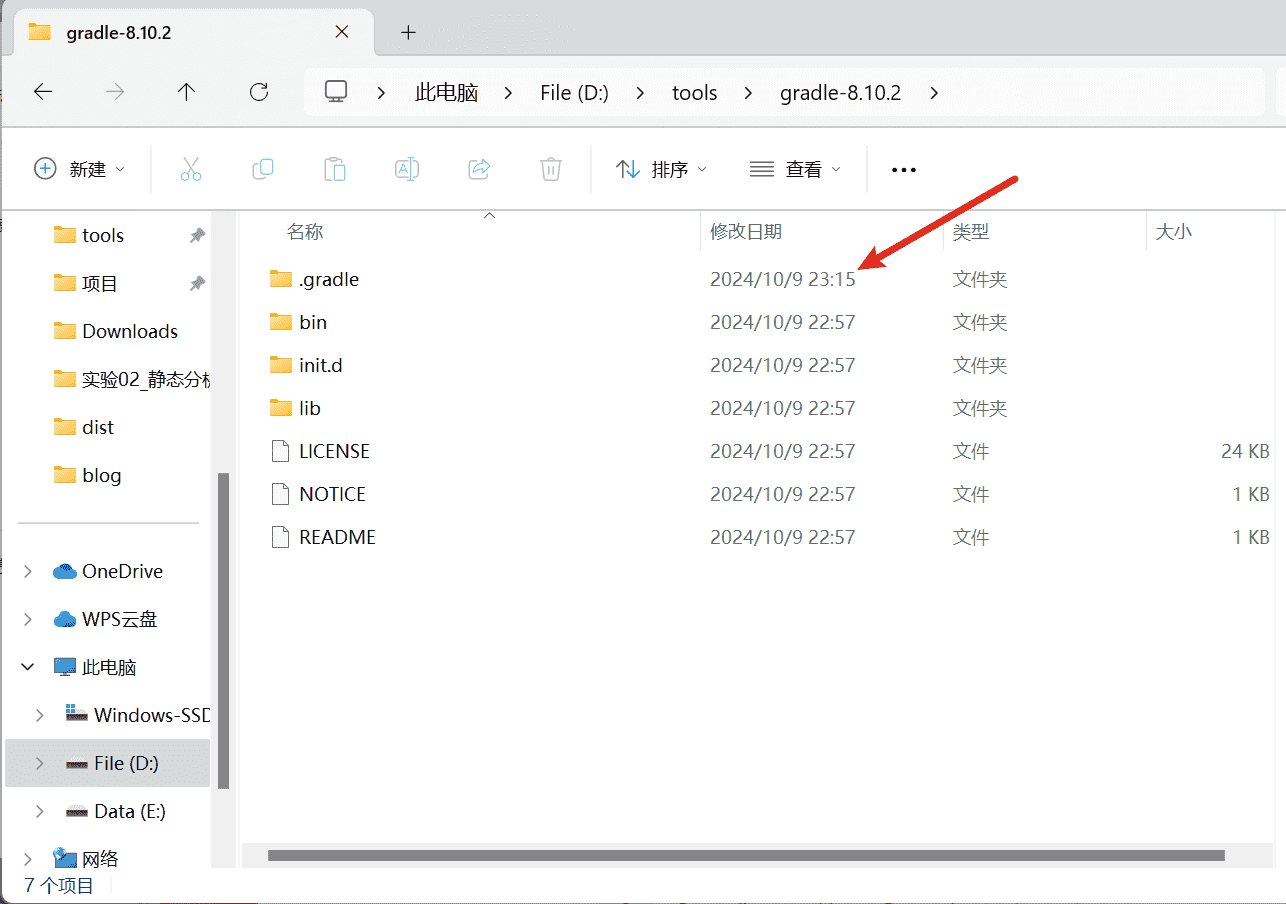Expand the OneDrive tree node
The image size is (1286, 904).
pos(28,571)
